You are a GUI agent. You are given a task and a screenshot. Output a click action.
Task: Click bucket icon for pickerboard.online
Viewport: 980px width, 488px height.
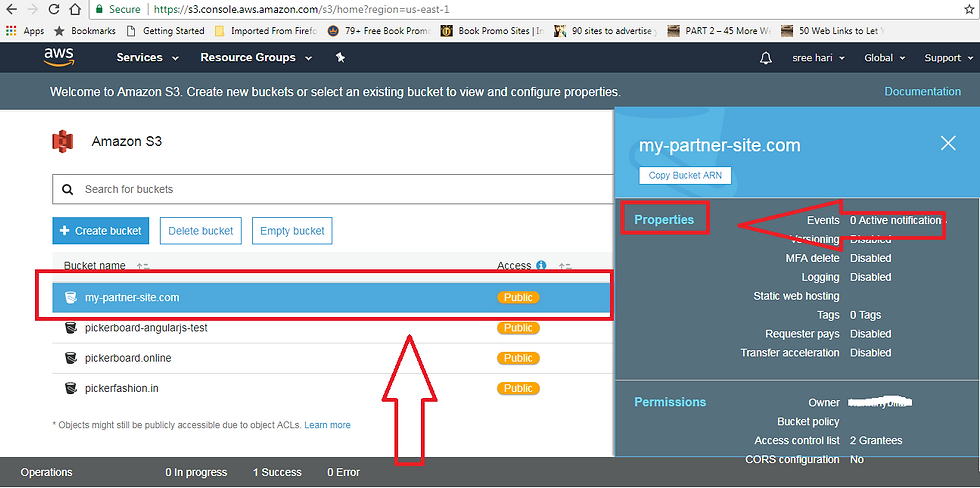click(71, 358)
